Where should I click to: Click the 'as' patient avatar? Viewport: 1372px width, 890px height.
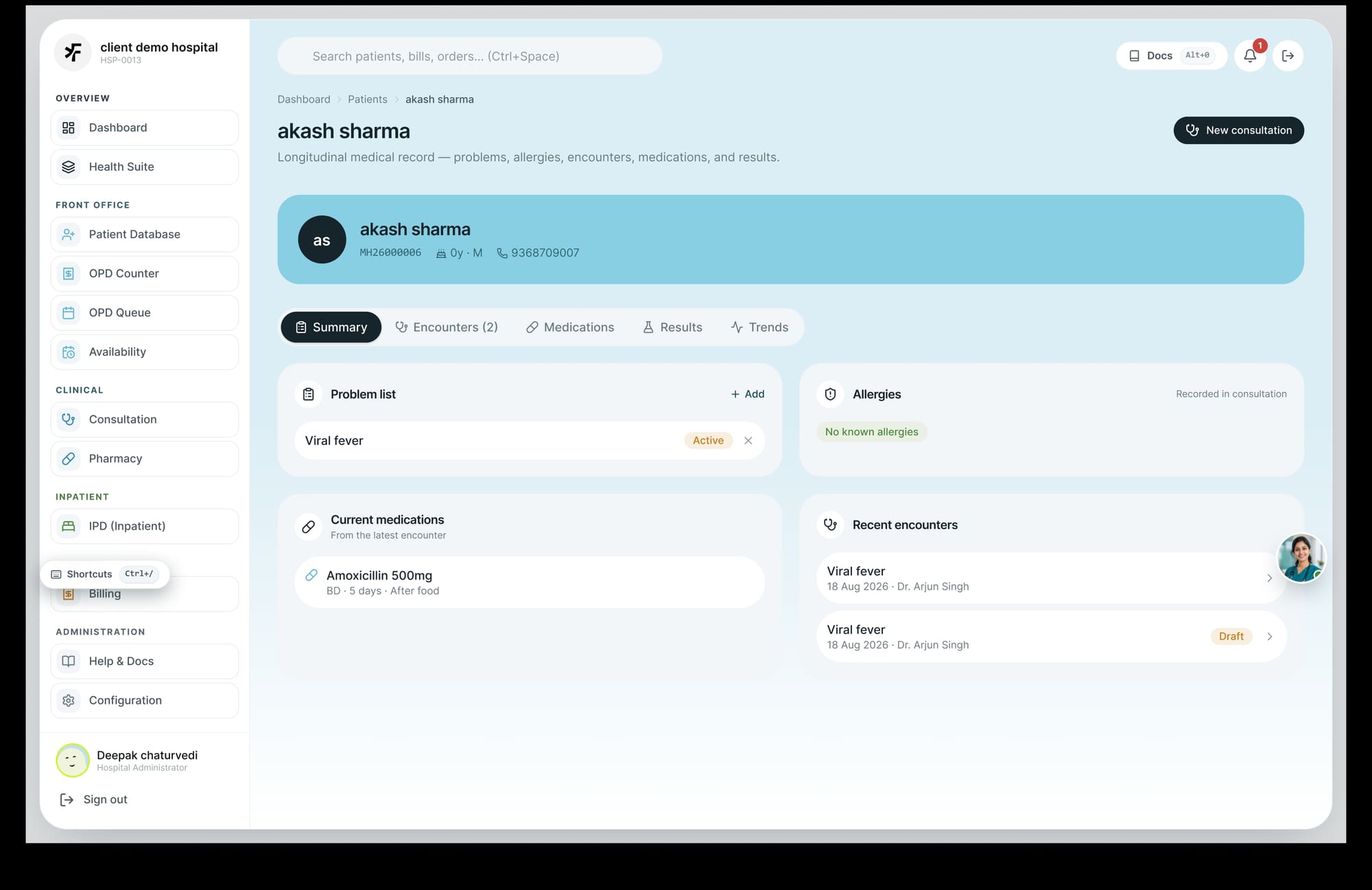pyautogui.click(x=322, y=240)
